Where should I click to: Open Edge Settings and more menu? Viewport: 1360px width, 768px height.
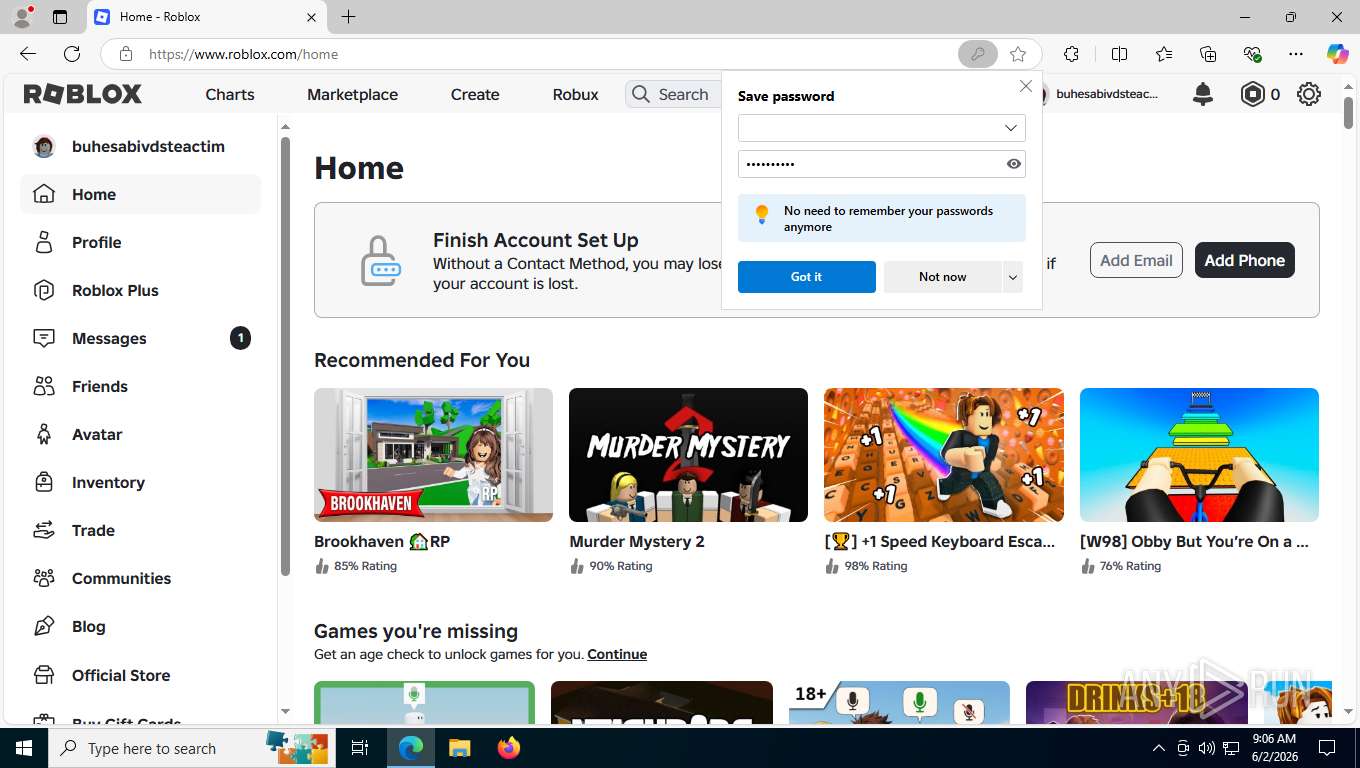pos(1296,54)
